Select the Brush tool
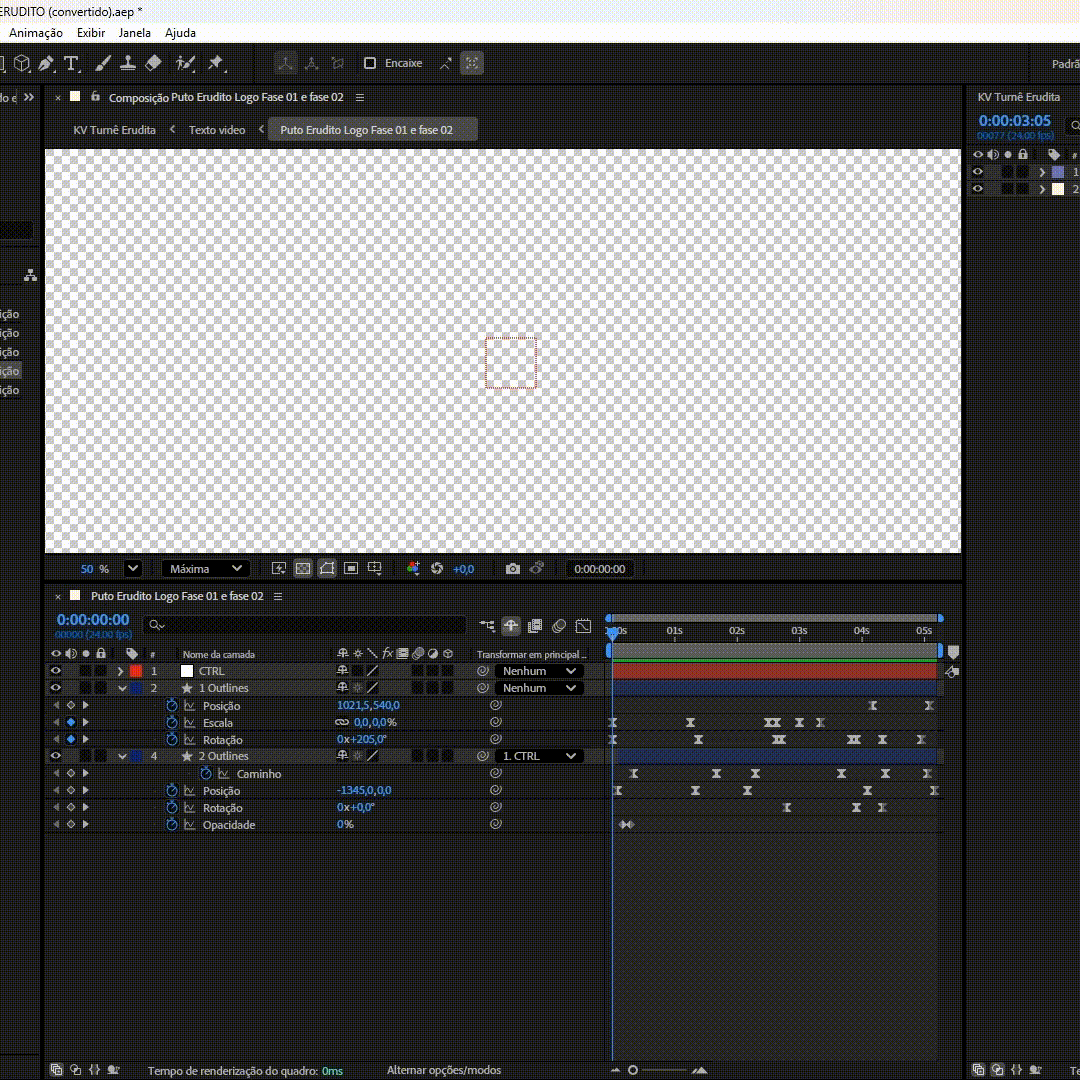1080x1080 pixels. click(103, 63)
